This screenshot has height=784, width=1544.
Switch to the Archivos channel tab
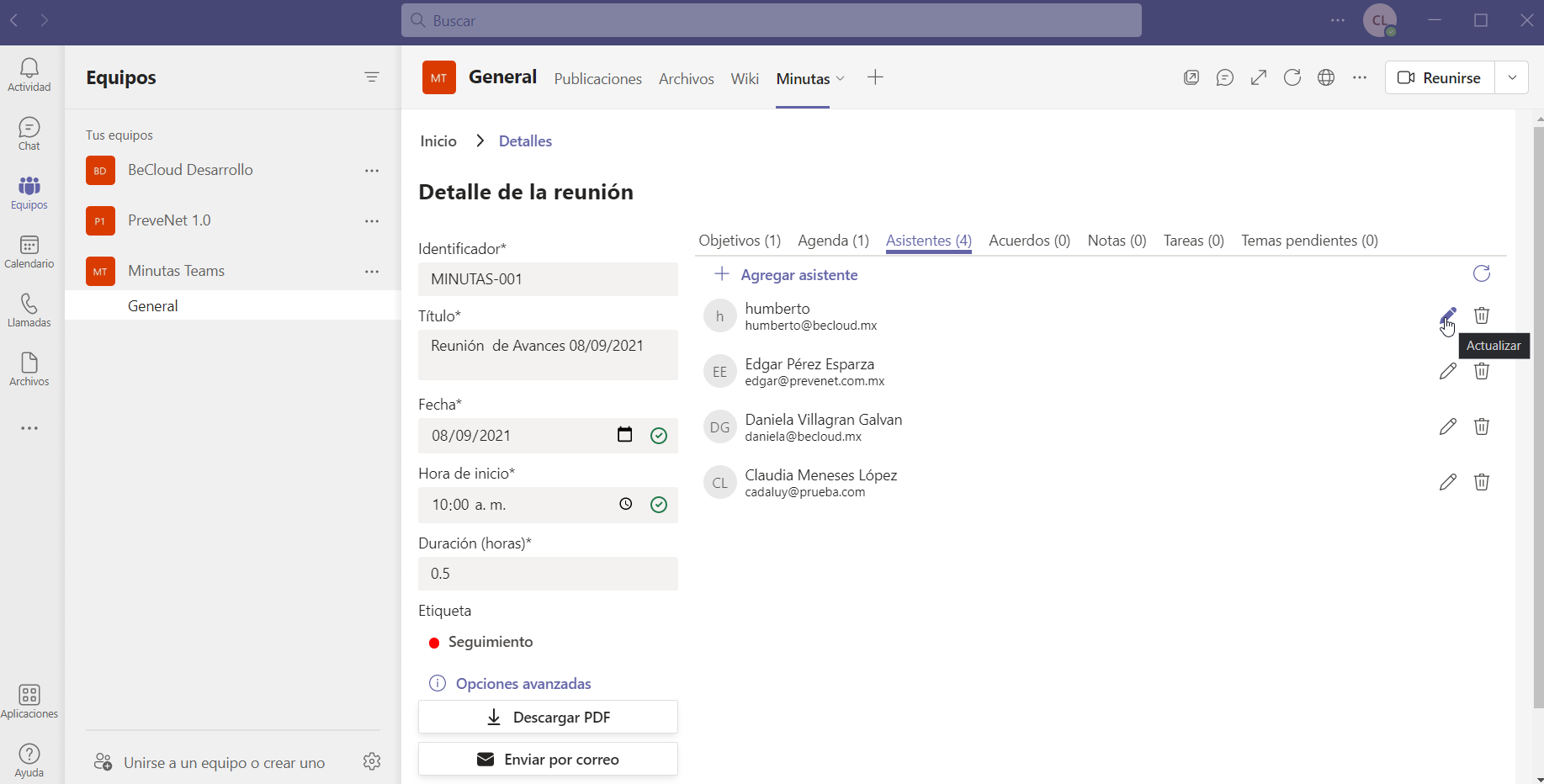[x=687, y=78]
